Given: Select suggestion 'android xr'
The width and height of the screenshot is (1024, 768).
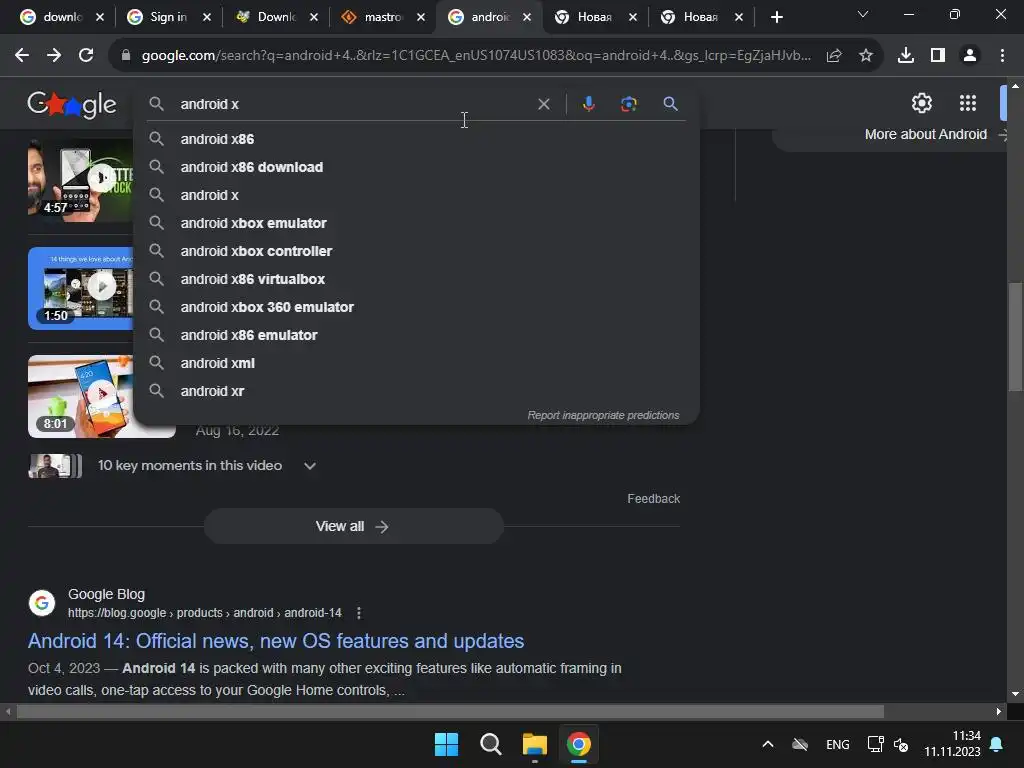Looking at the screenshot, I should point(417,391).
